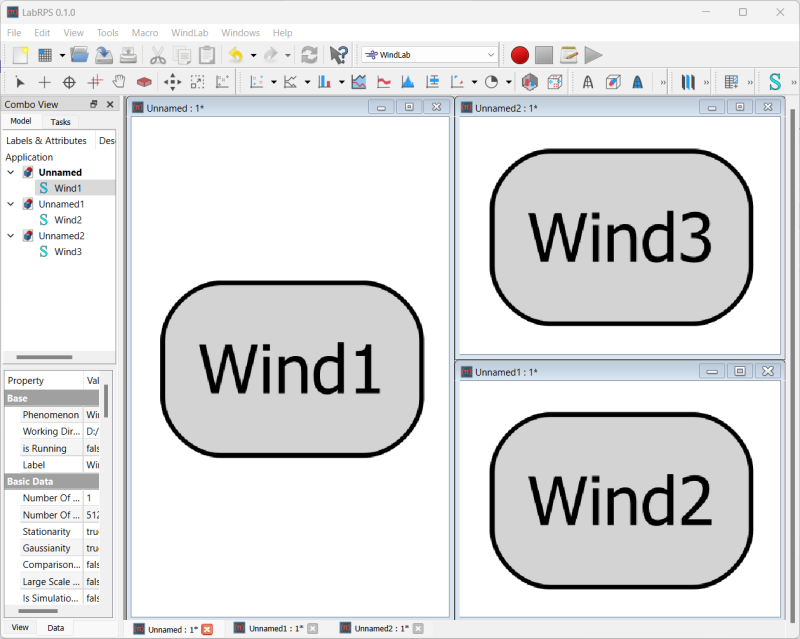Open a document with the folder icon
The height and width of the screenshot is (639, 800).
79,55
